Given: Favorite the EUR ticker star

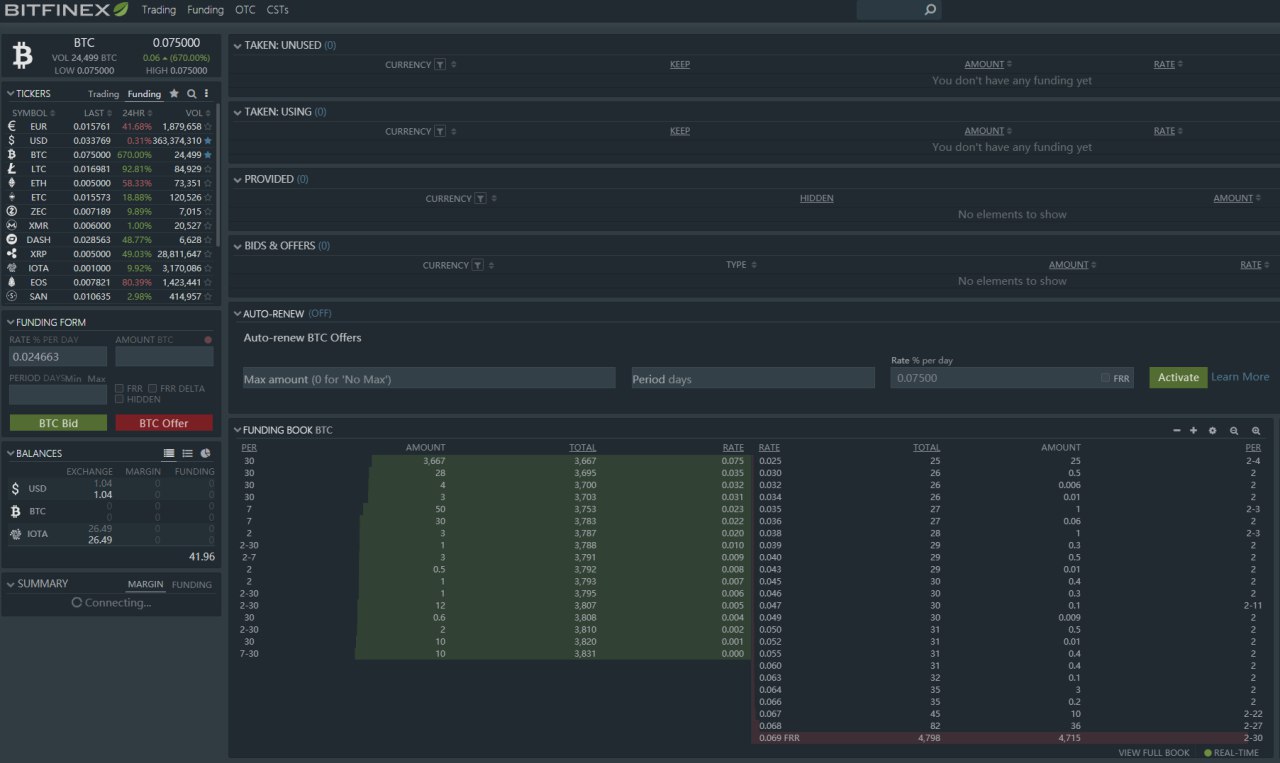Looking at the screenshot, I should tap(208, 127).
